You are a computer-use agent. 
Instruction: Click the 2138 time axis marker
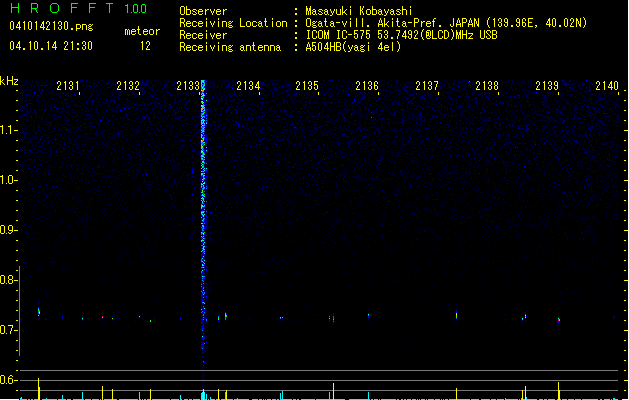click(487, 86)
